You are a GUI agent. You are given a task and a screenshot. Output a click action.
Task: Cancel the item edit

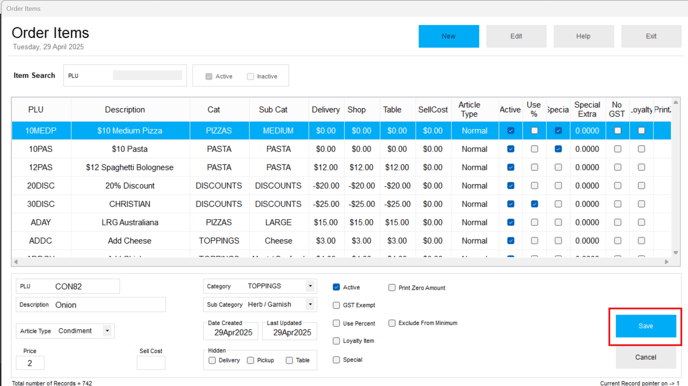click(x=645, y=357)
